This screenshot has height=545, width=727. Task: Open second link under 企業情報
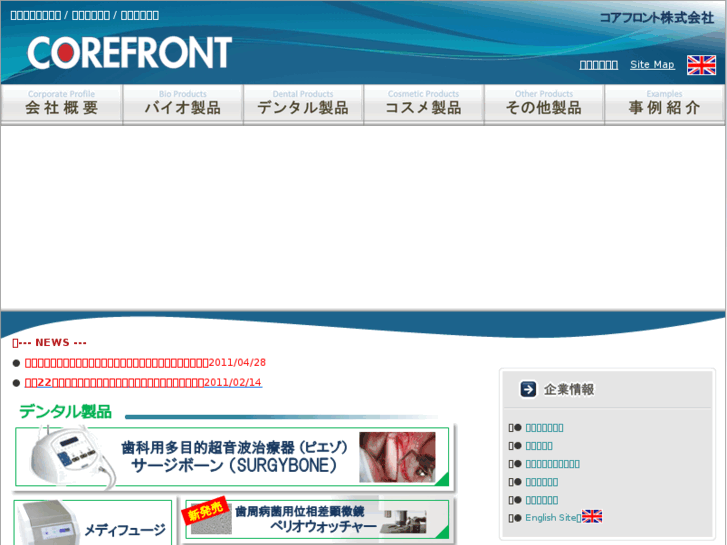(x=539, y=446)
